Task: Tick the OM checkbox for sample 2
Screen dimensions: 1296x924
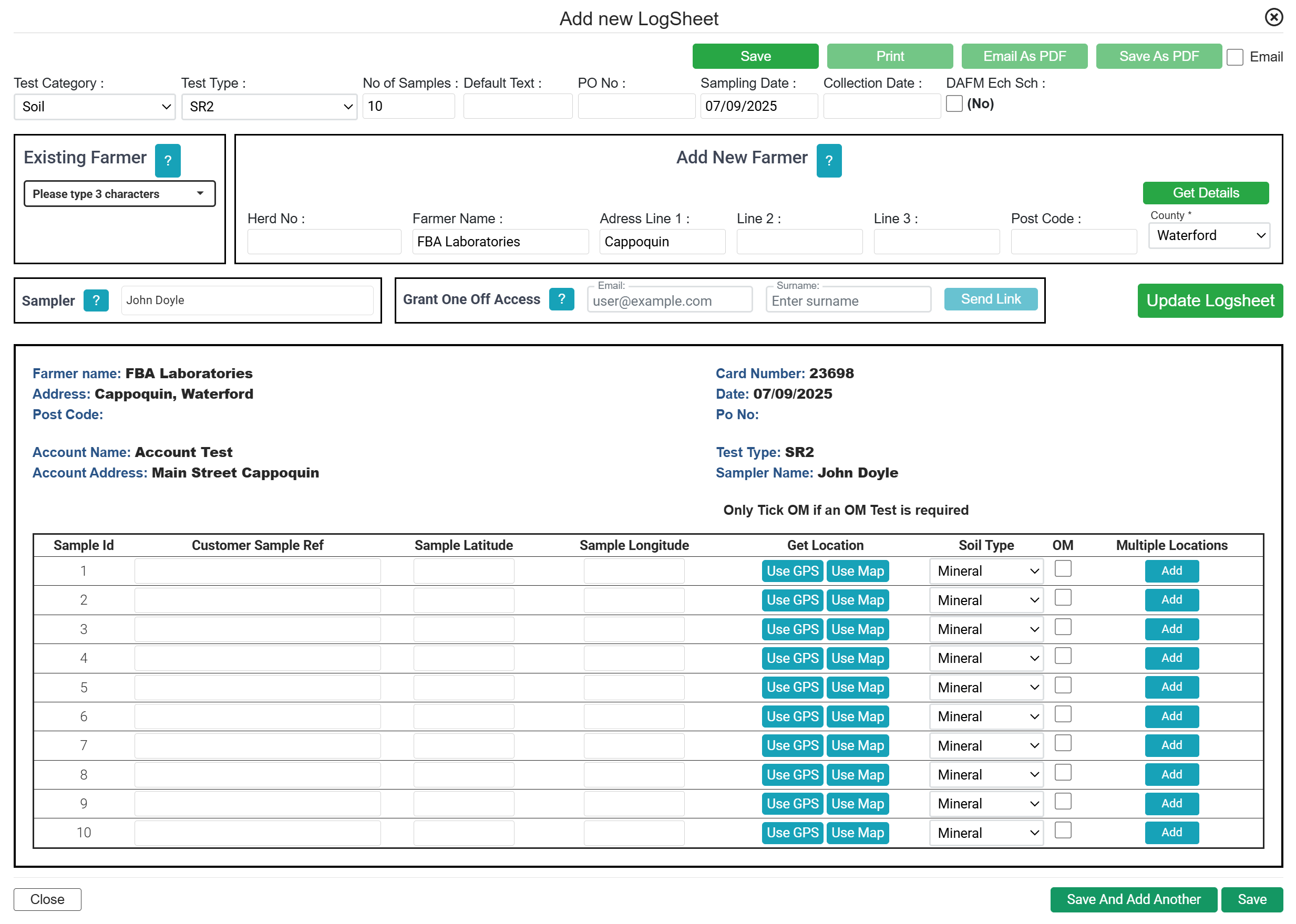Action: click(x=1062, y=598)
